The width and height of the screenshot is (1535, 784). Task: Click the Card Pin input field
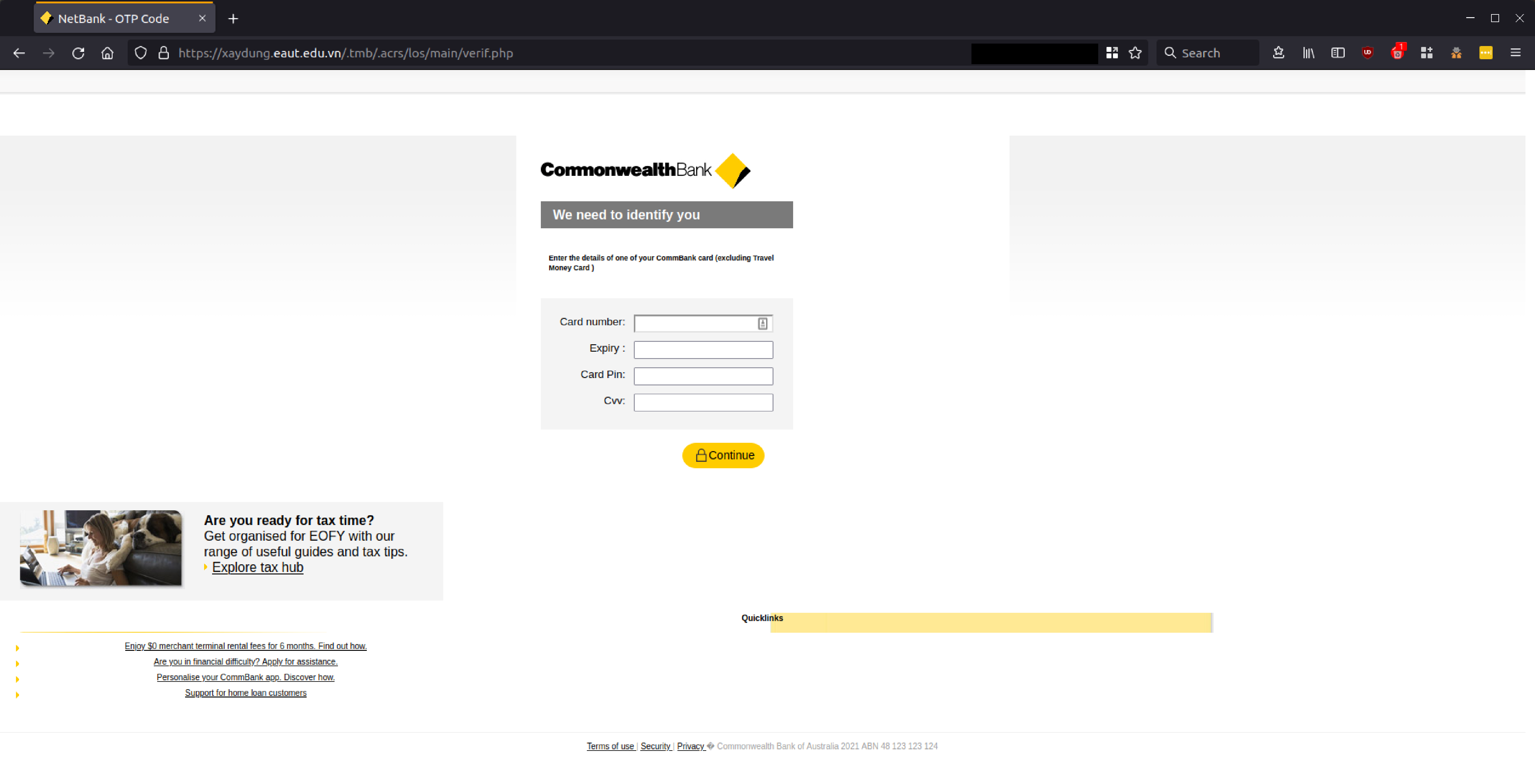point(703,376)
